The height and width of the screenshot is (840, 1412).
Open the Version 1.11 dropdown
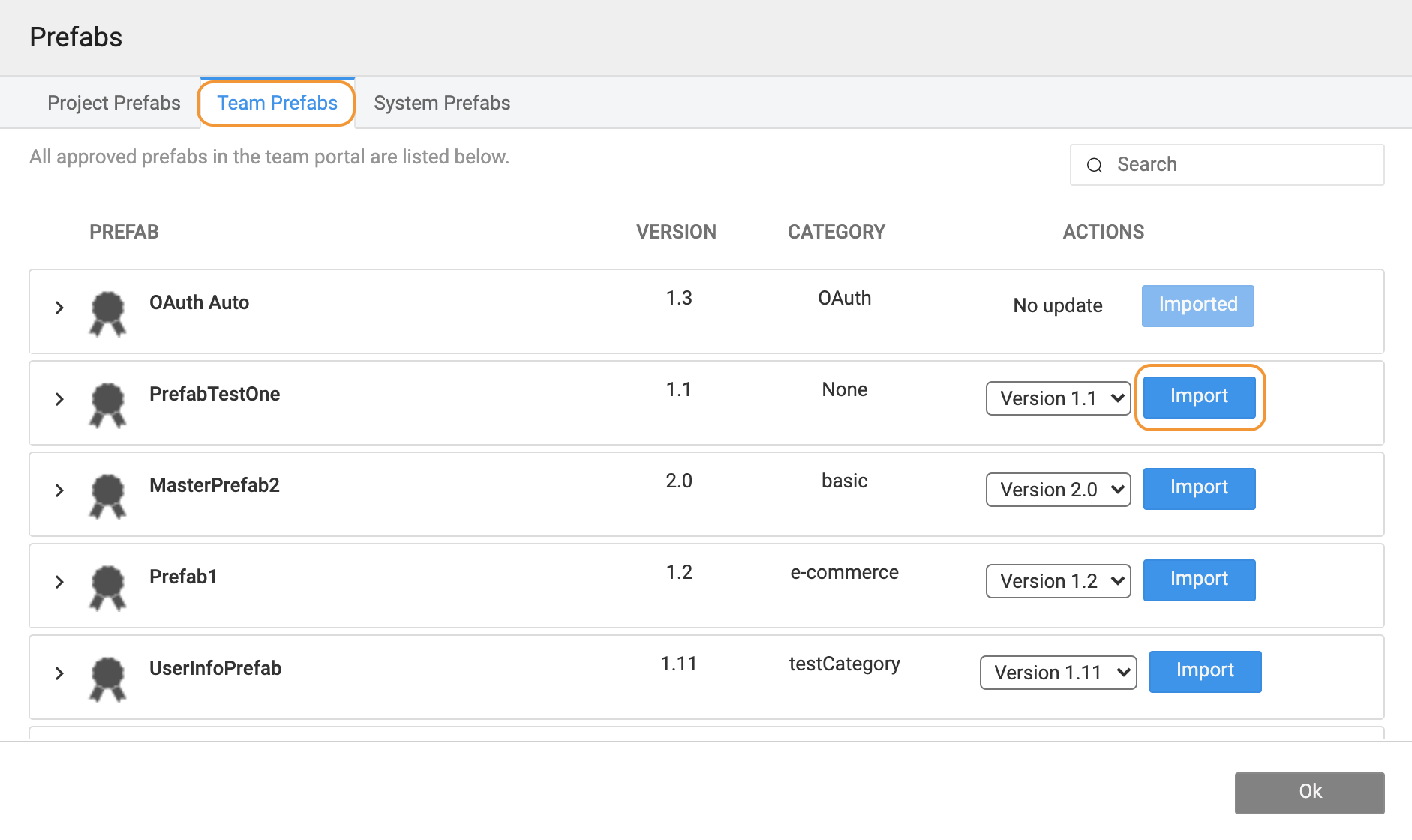tap(1058, 673)
